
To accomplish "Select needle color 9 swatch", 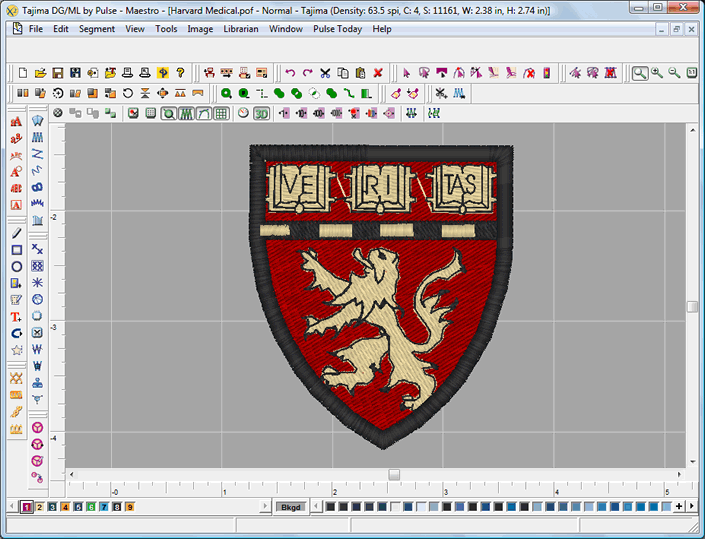I will pyautogui.click(x=129, y=507).
